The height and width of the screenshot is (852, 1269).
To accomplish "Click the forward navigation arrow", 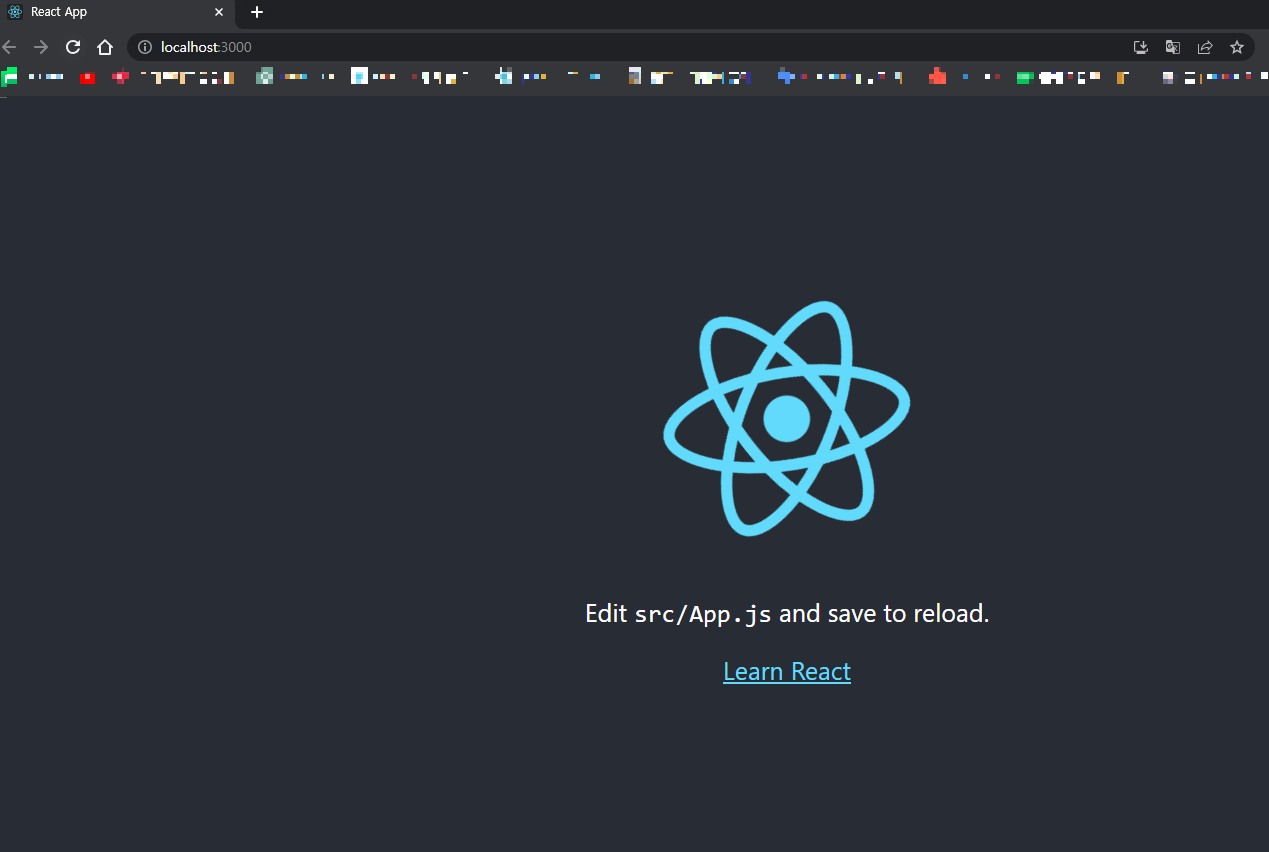I will (41, 47).
